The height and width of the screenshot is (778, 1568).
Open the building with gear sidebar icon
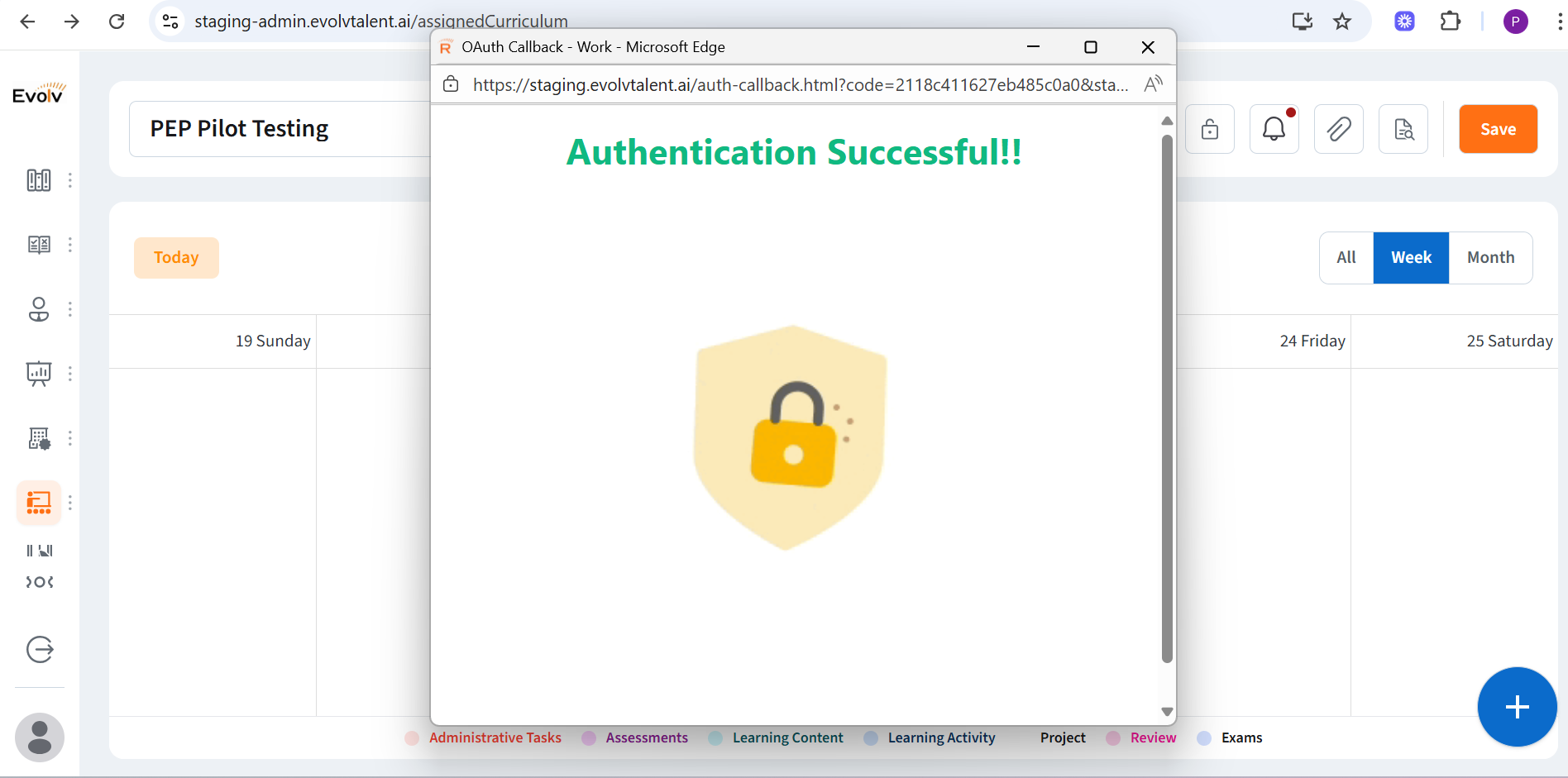coord(39,438)
